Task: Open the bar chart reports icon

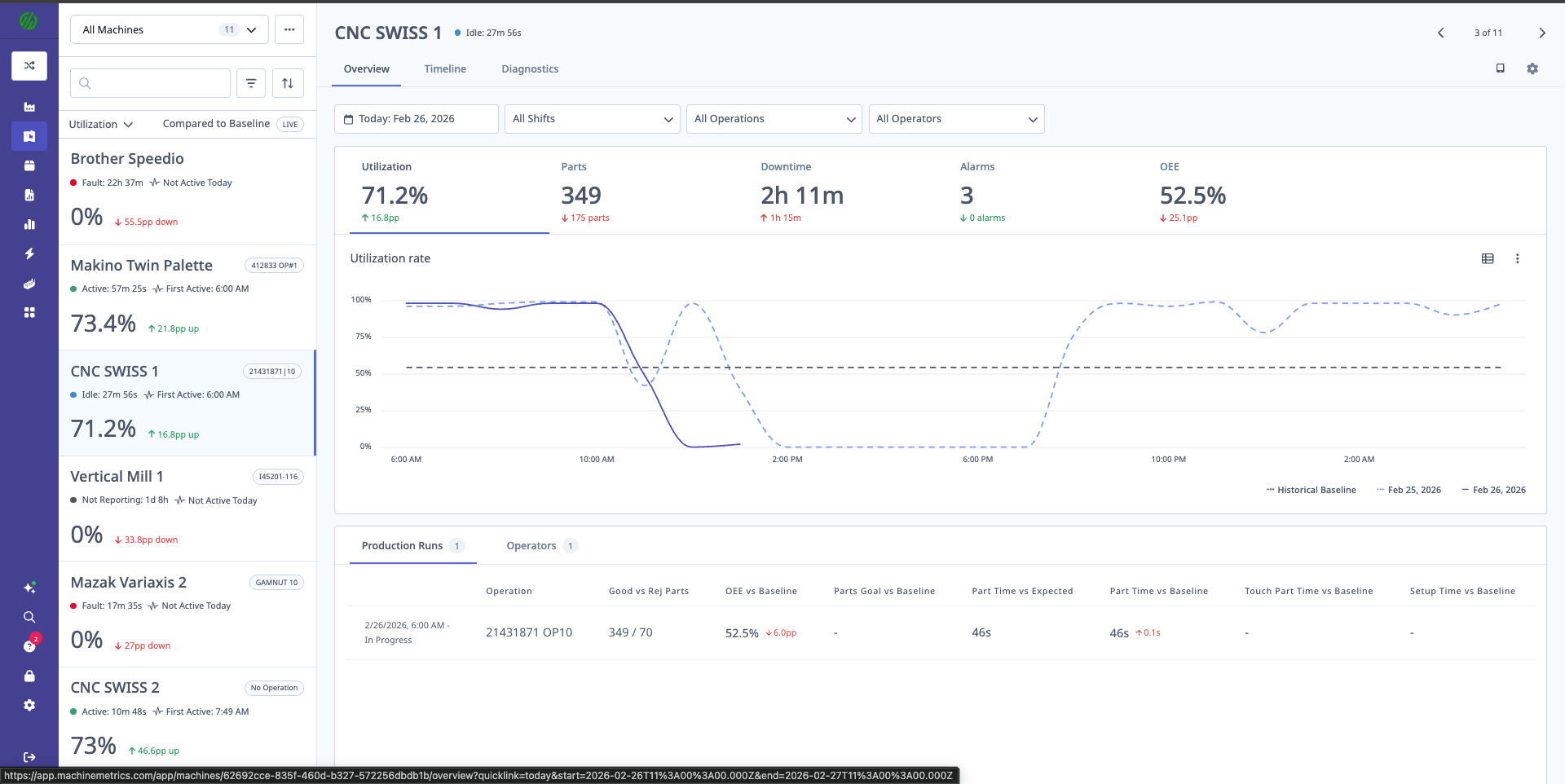Action: pos(29,224)
